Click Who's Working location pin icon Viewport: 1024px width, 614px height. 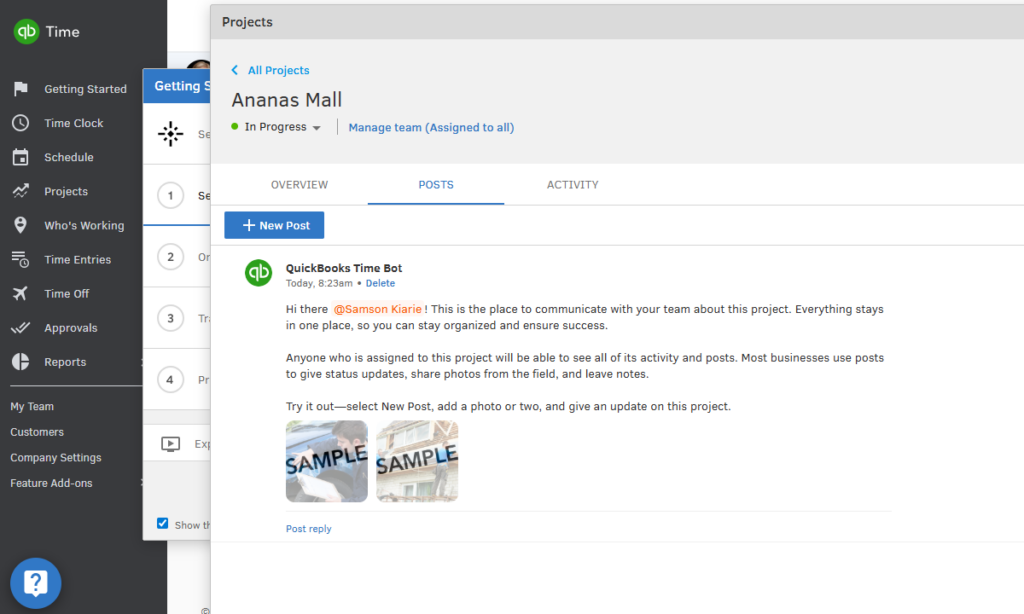point(21,225)
